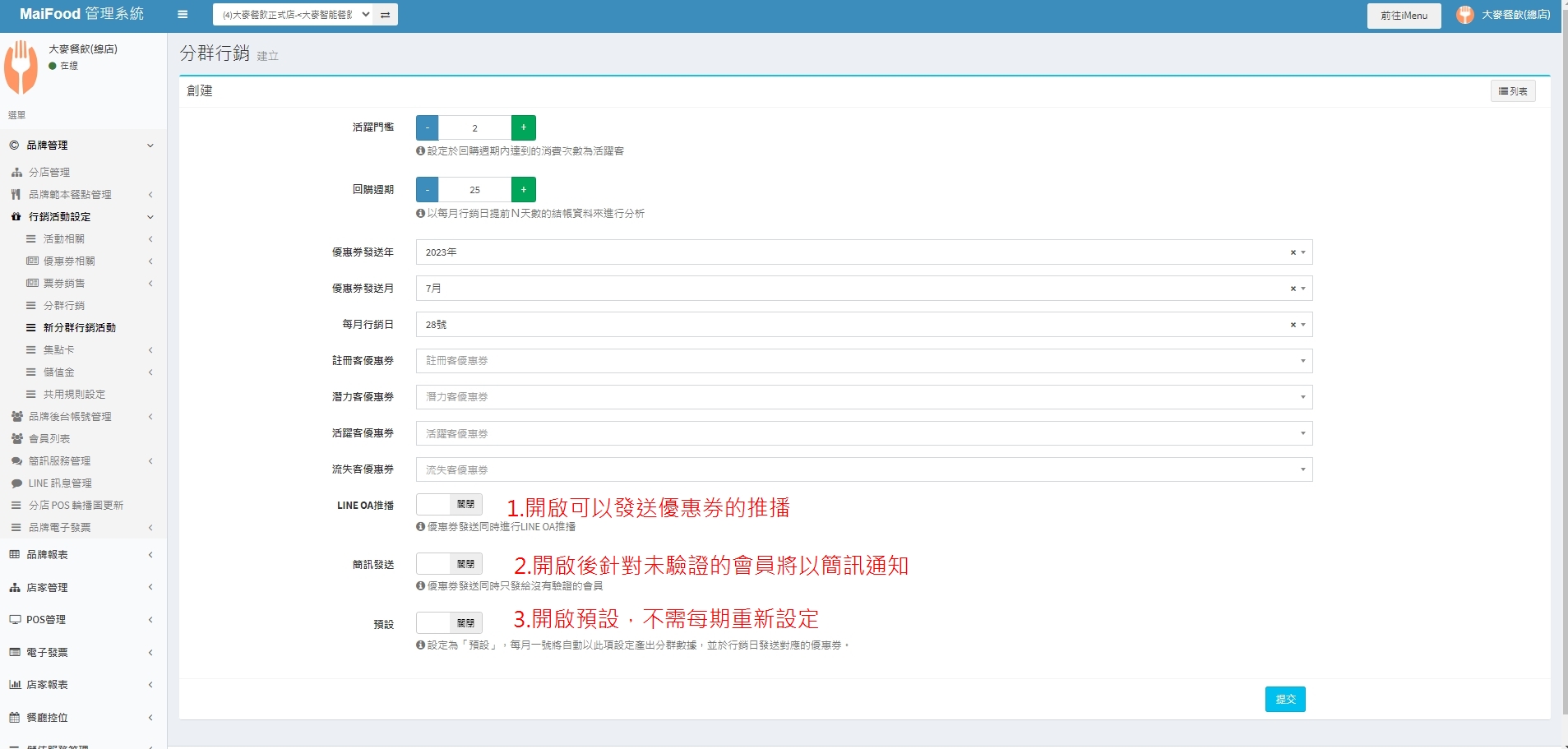The width and height of the screenshot is (1568, 749).
Task: Open the 註冊客優惠券 dropdown
Action: [x=863, y=361]
